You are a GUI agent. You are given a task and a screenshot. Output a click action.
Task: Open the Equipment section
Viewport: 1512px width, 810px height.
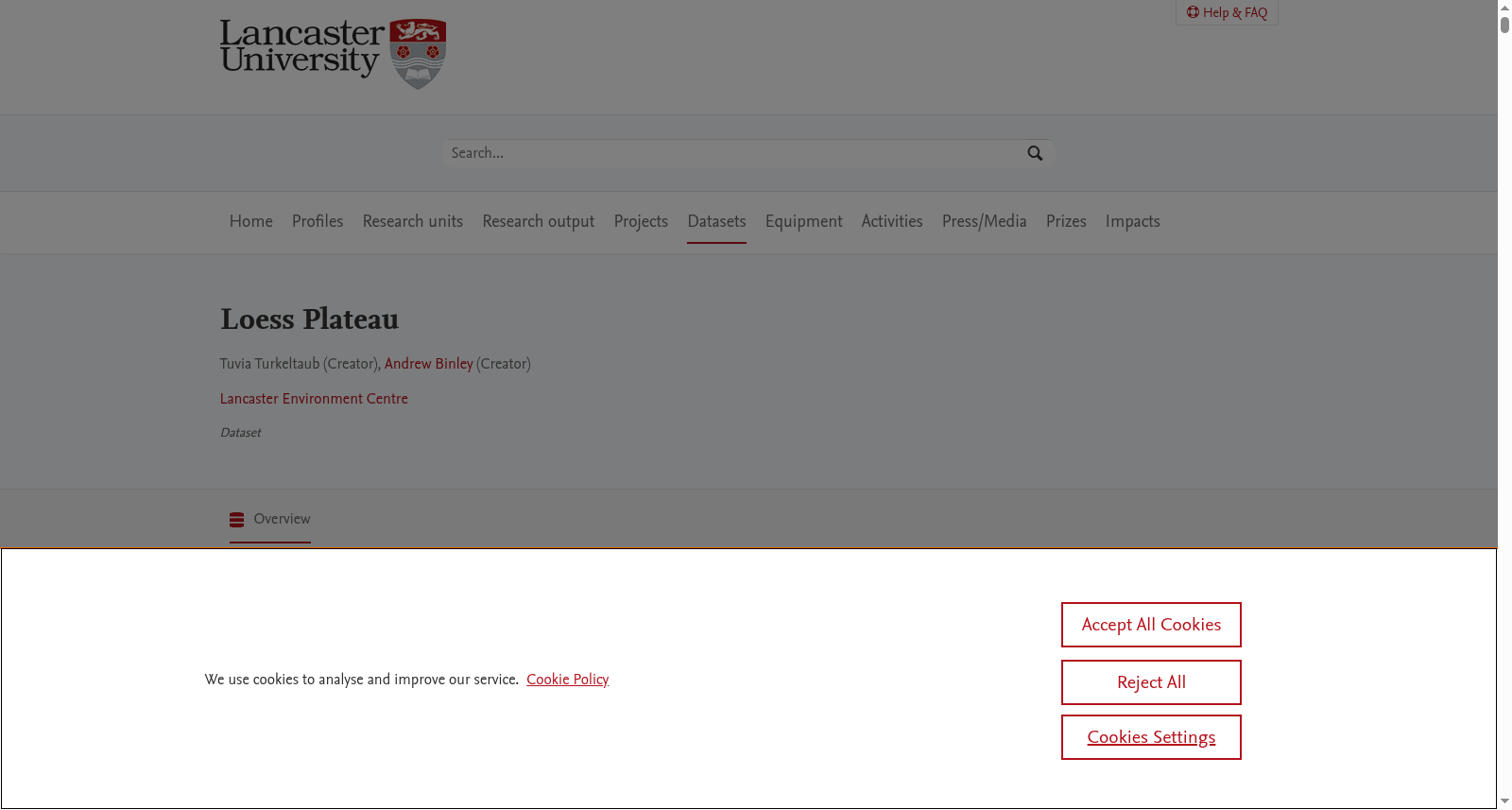click(x=803, y=221)
